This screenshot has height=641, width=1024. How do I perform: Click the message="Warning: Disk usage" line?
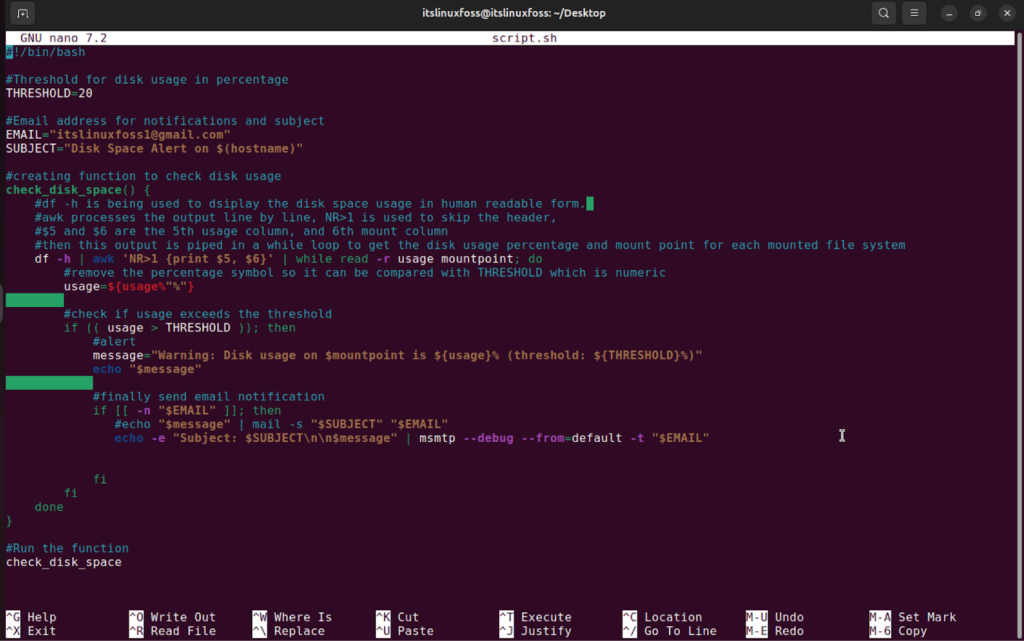click(397, 355)
